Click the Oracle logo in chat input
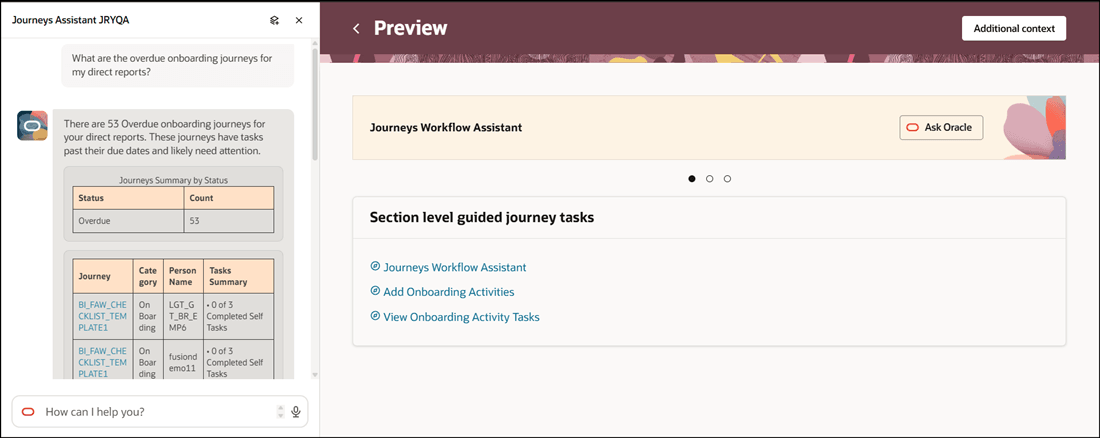The width and height of the screenshot is (1100, 438). pyautogui.click(x=28, y=412)
